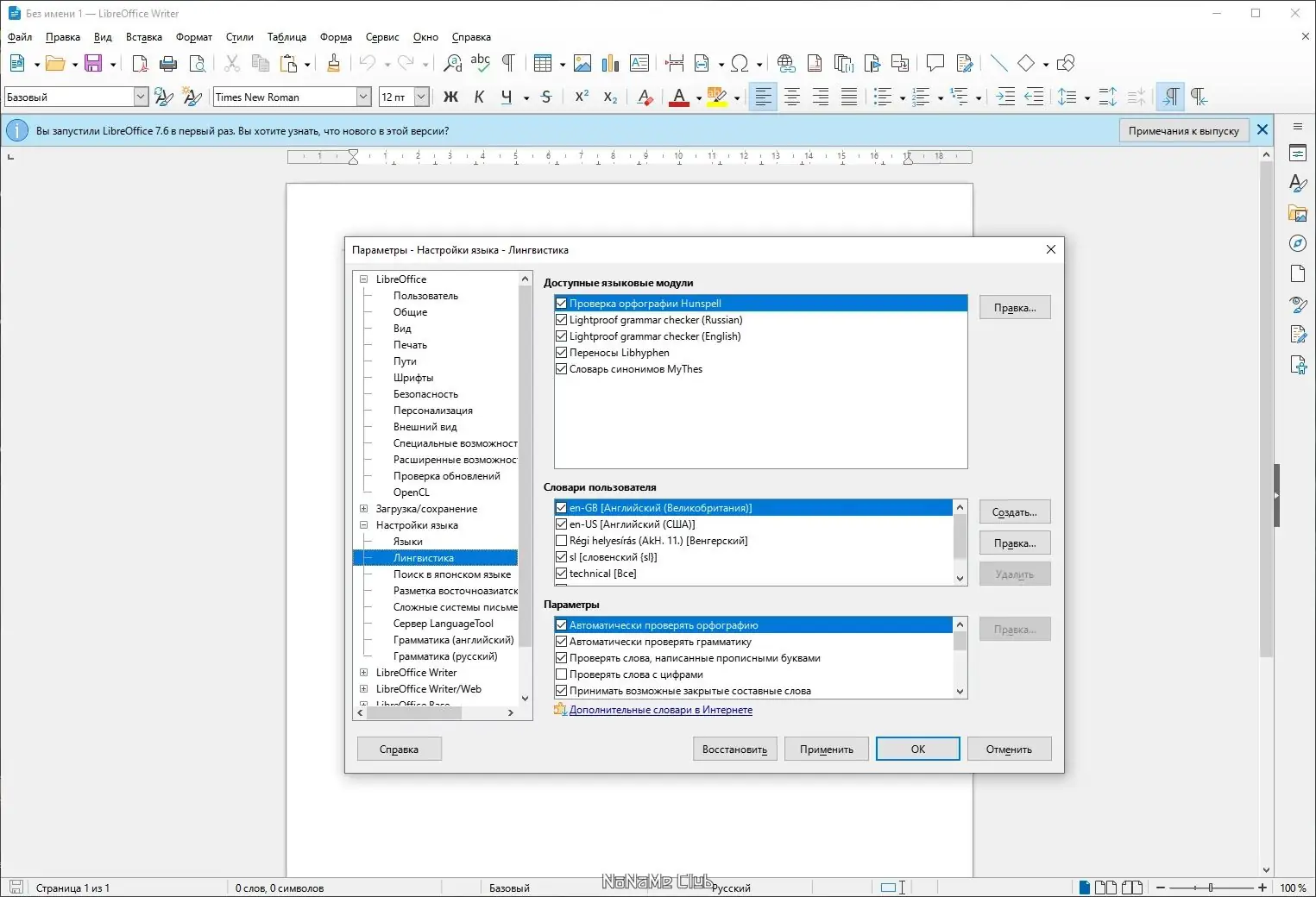Enable проверять слова с цифрами option
The height and width of the screenshot is (897, 1316).
pos(559,674)
